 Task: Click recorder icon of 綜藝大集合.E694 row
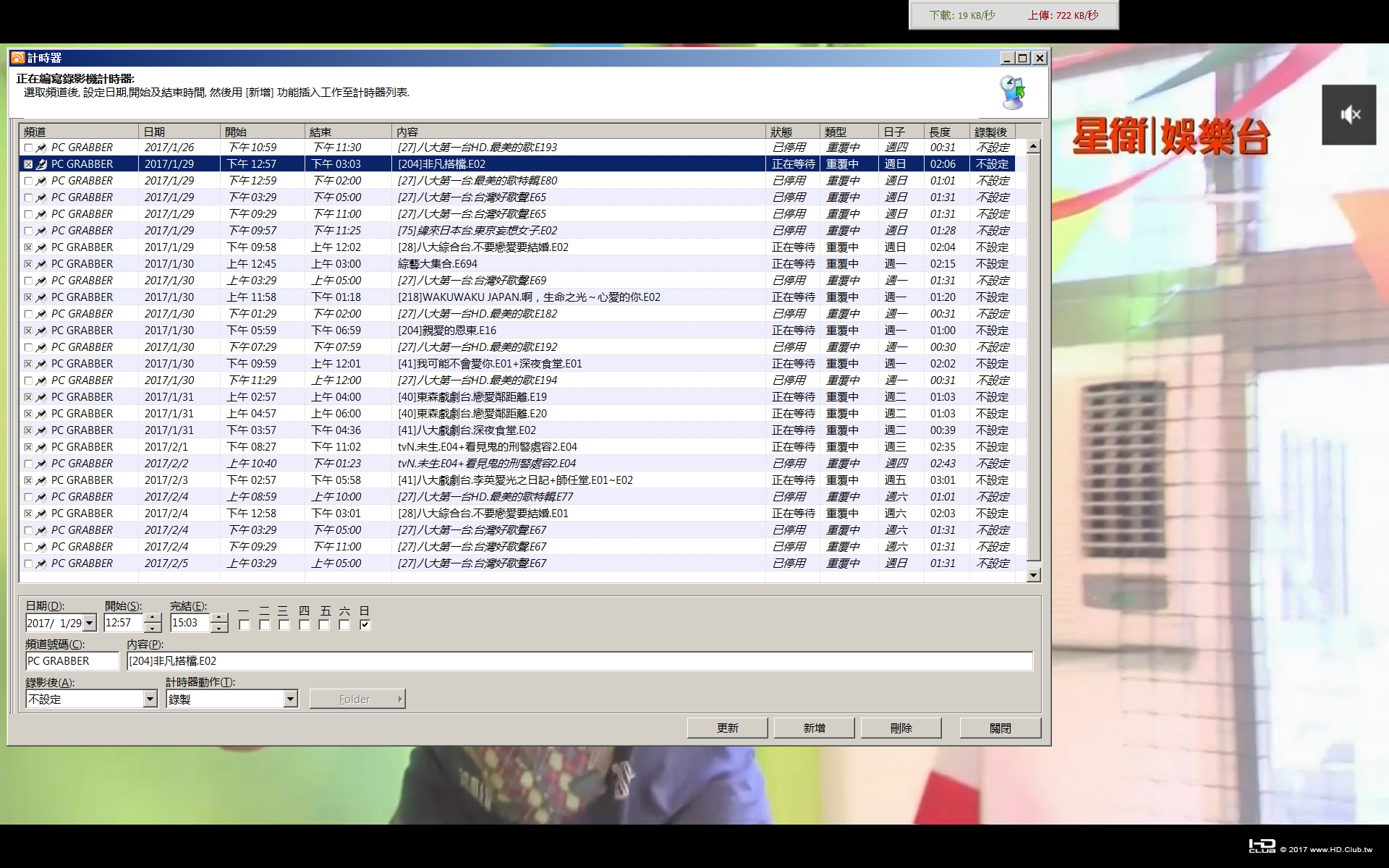point(42,264)
